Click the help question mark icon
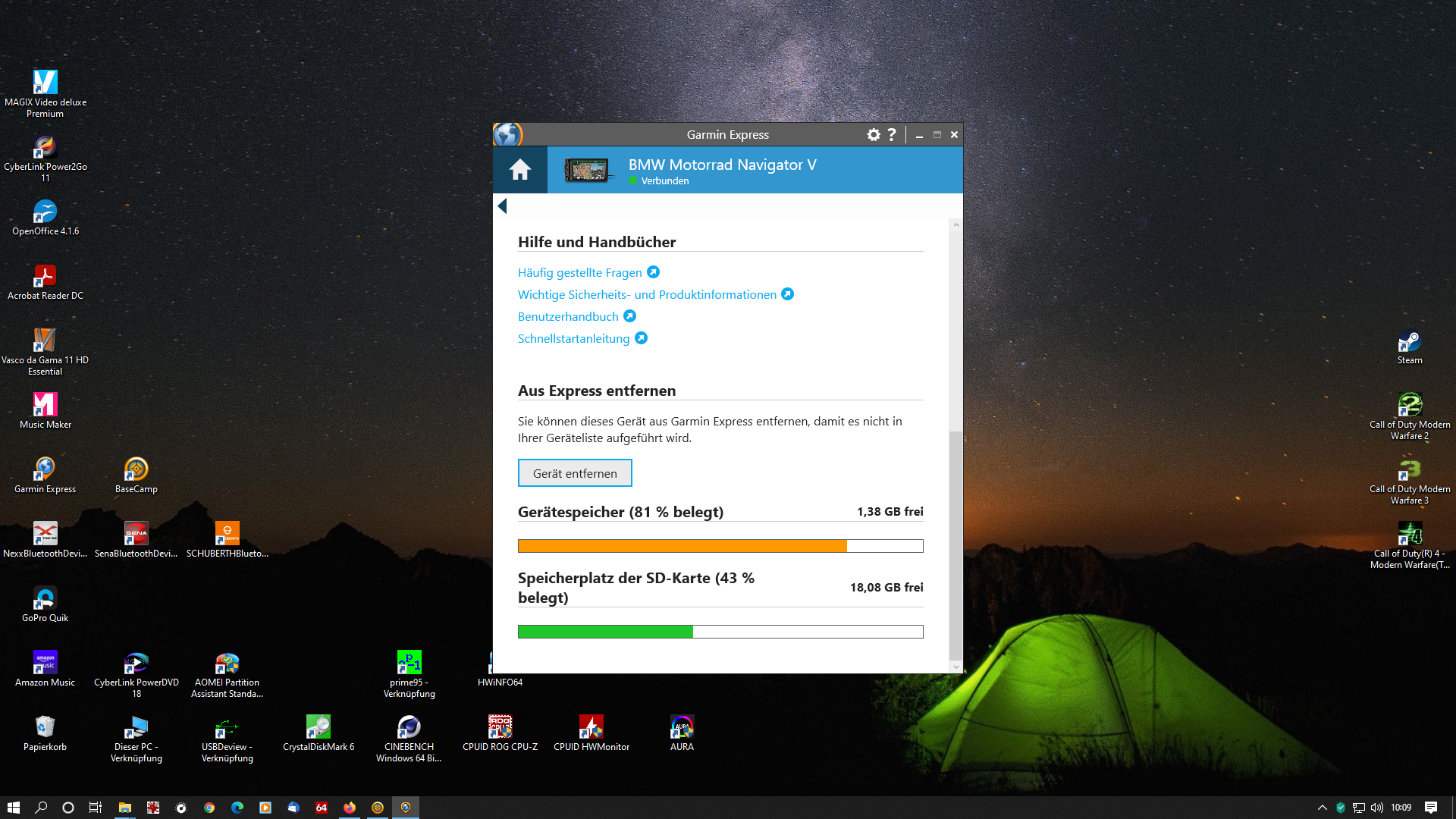This screenshot has height=819, width=1456. [892, 134]
